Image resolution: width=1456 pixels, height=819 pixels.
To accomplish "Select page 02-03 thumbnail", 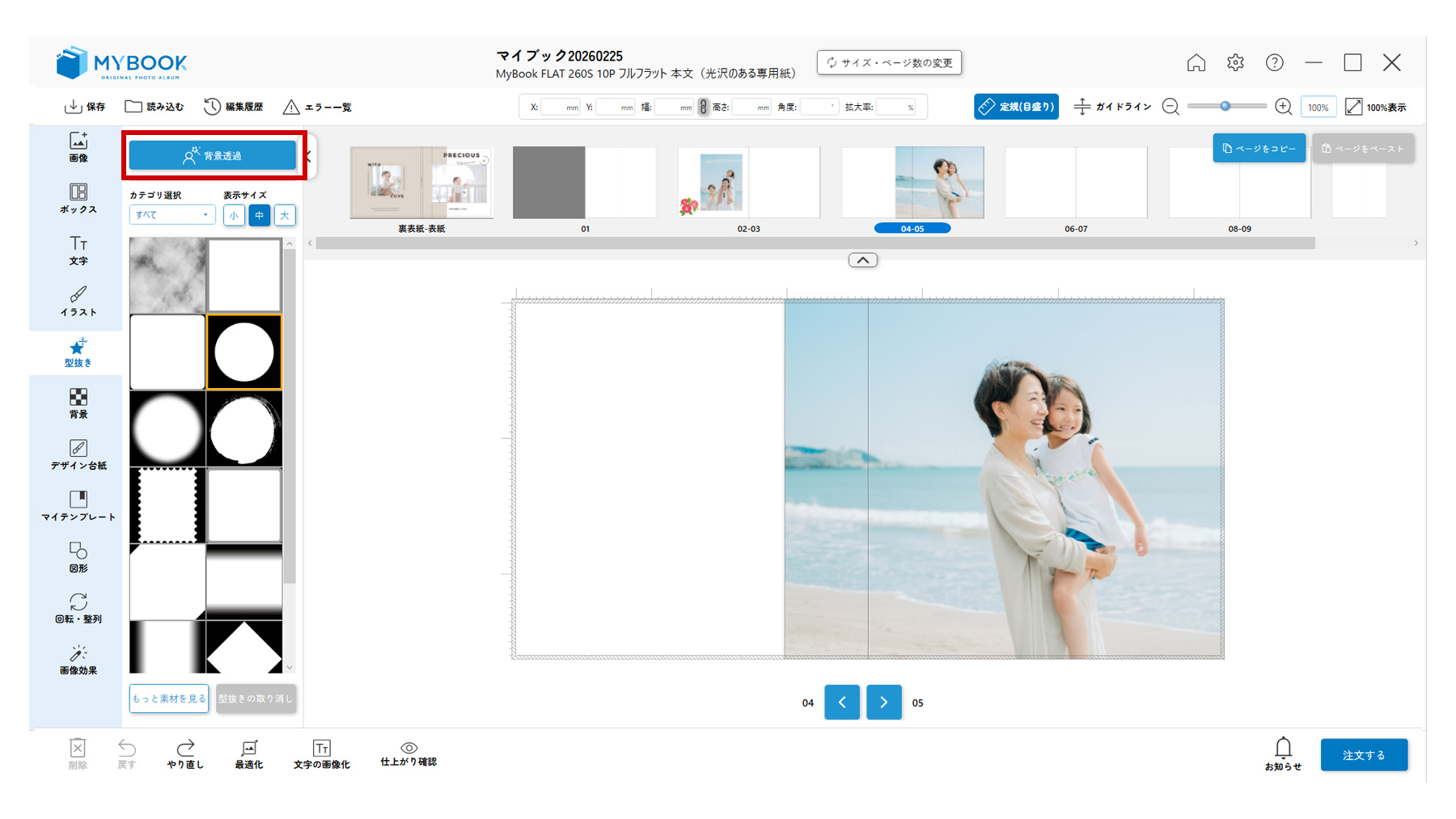I will pos(748,183).
